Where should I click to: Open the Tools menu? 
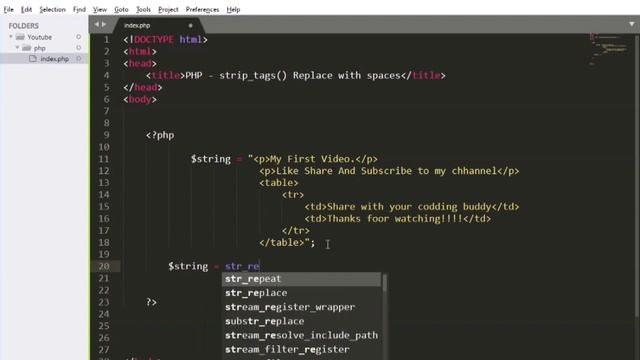[143, 9]
